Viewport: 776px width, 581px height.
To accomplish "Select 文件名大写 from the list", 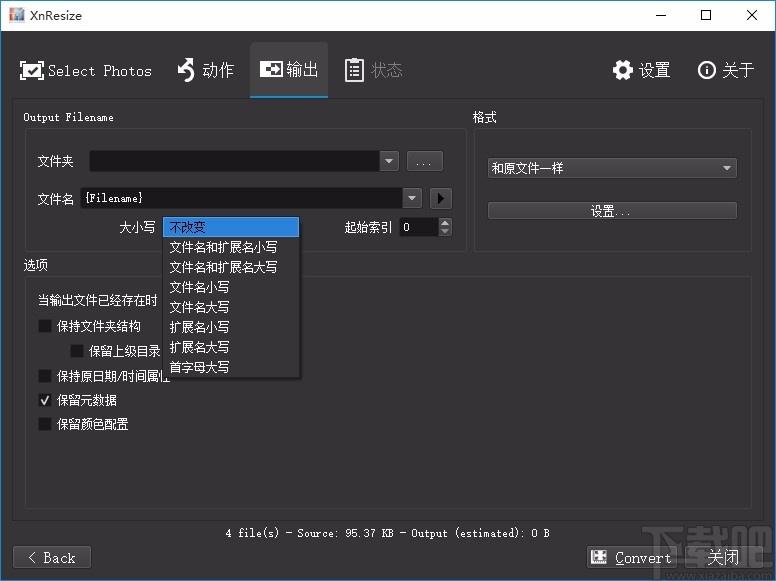I will (x=231, y=307).
